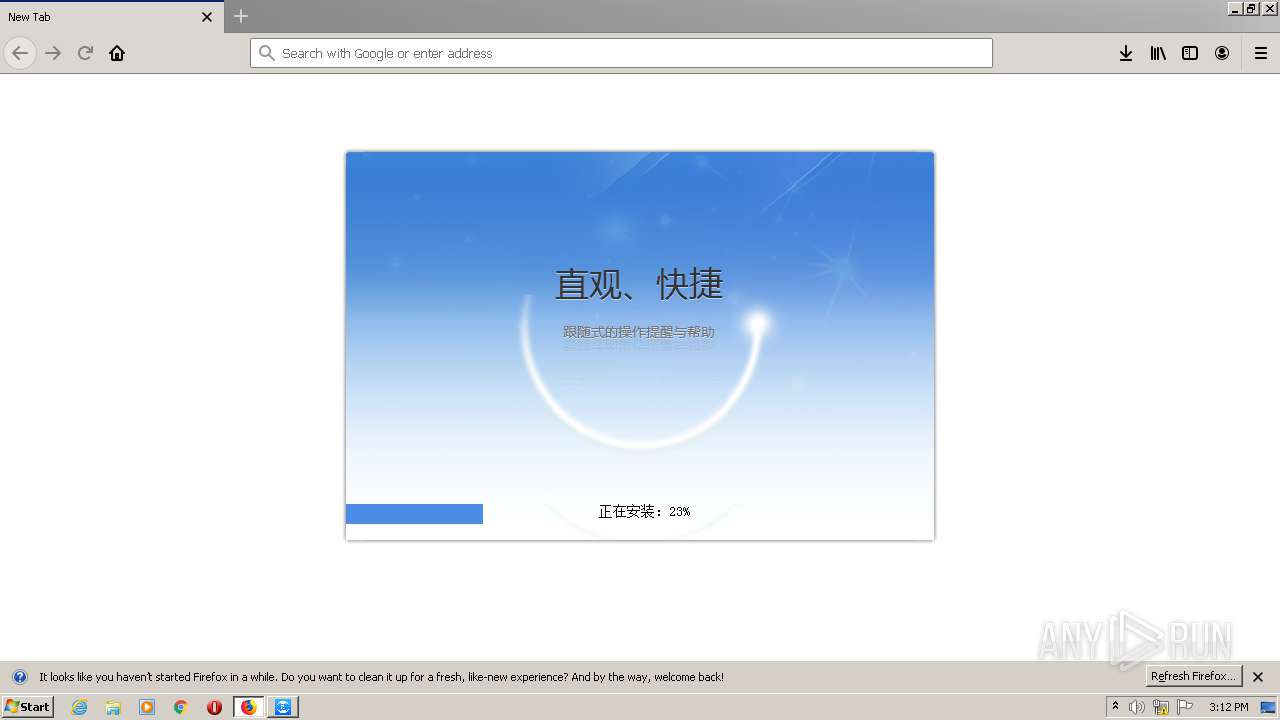Open the Firefox hamburger menu
This screenshot has height=720, width=1280.
[x=1261, y=53]
